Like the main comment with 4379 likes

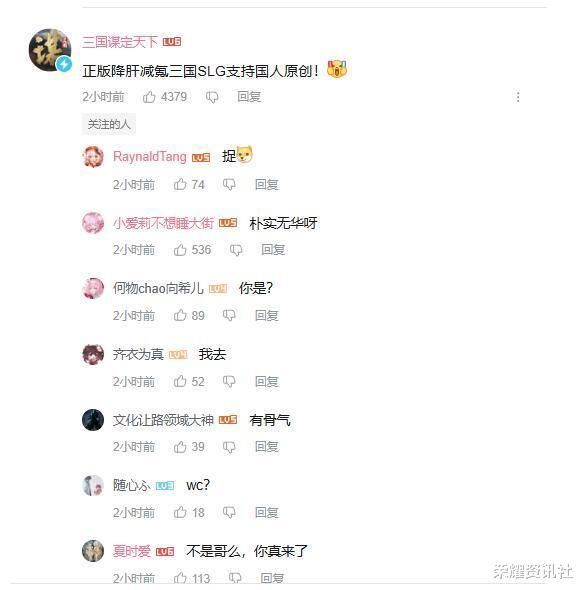click(x=149, y=97)
